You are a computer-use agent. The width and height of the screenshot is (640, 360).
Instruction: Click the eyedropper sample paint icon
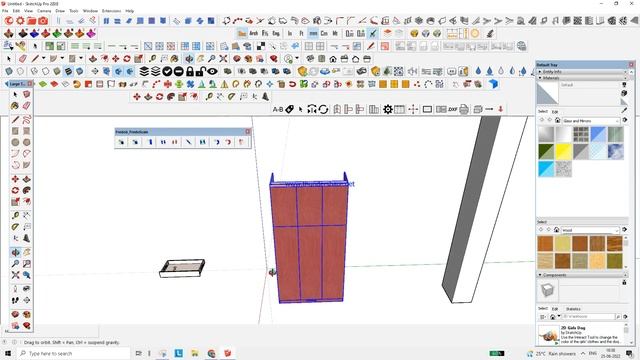pyautogui.click(x=624, y=111)
